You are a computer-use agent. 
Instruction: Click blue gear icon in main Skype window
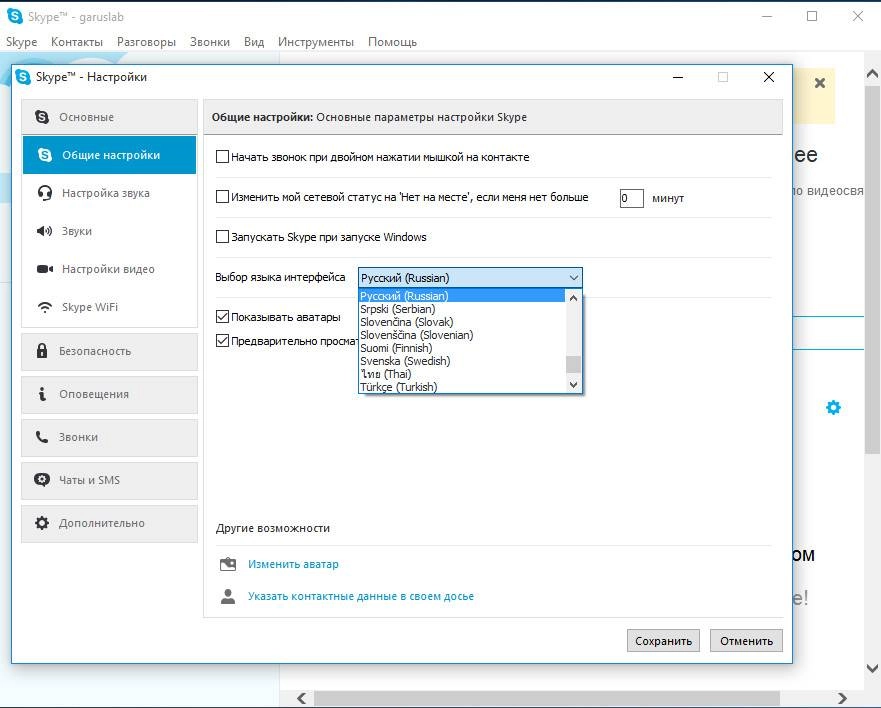click(833, 407)
